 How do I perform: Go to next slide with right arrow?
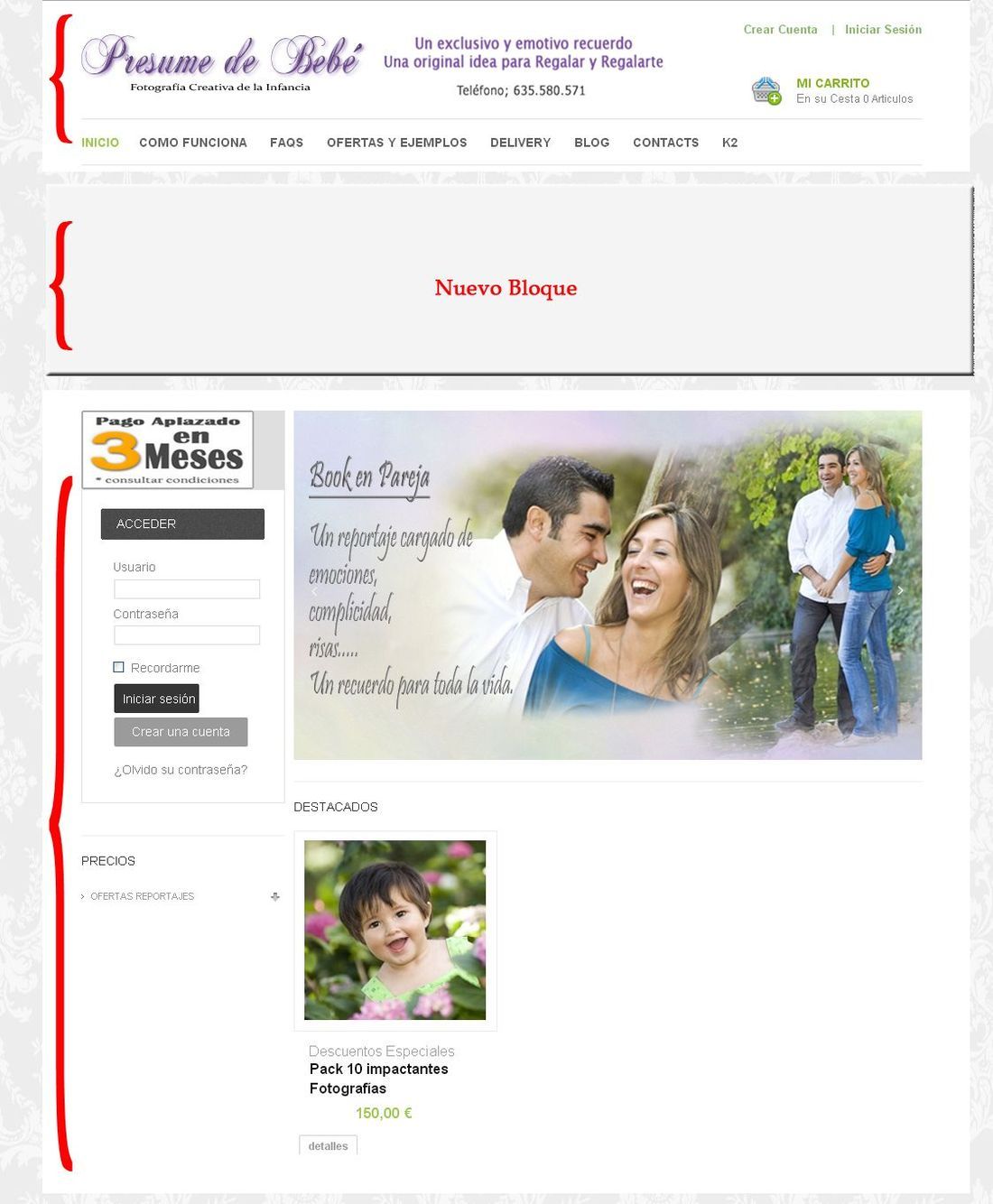coord(900,590)
